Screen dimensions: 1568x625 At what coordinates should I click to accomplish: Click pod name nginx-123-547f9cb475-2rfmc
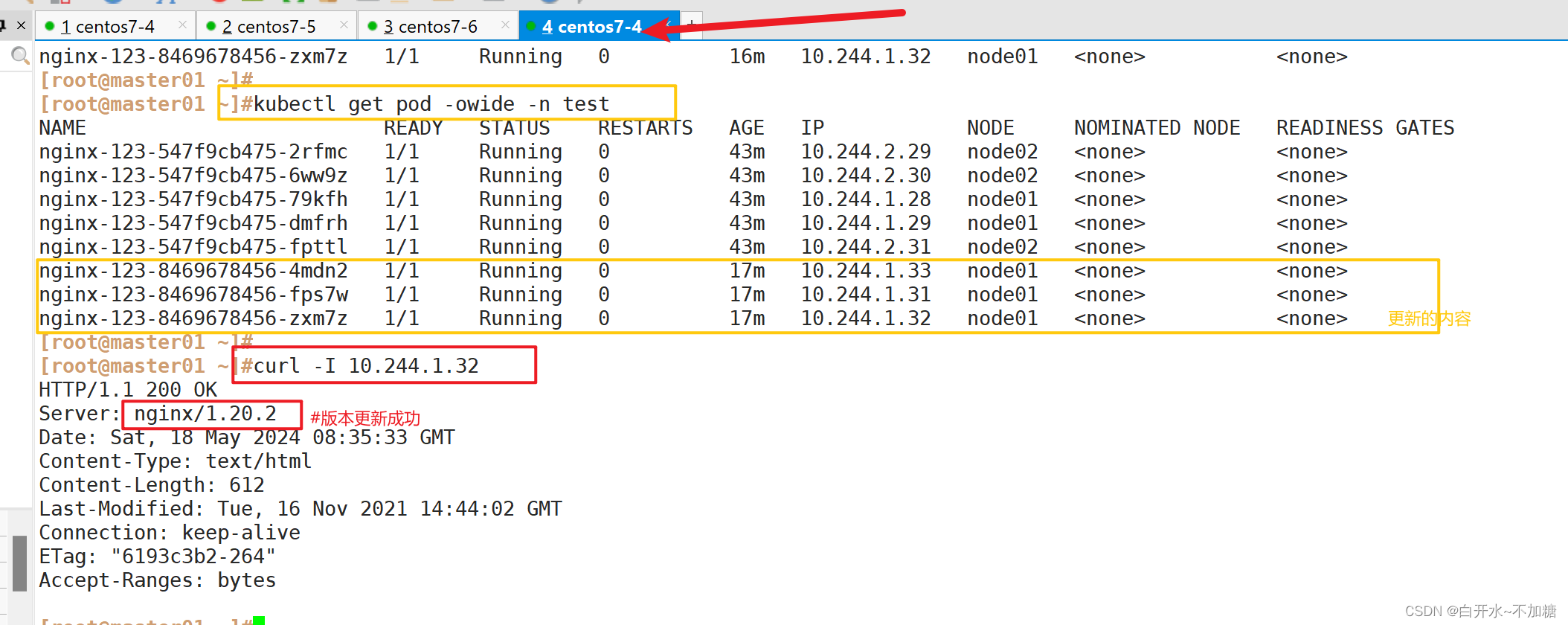(x=193, y=152)
